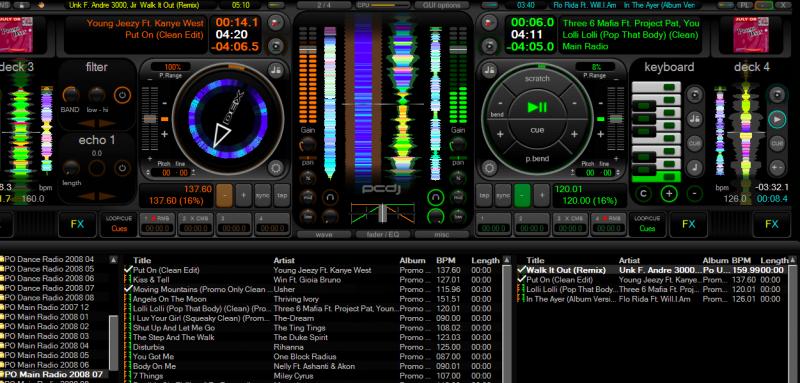Open right deck wheel settings gear icon
Image resolution: width=800 pixels, height=383 pixels.
pyautogui.click(x=489, y=167)
